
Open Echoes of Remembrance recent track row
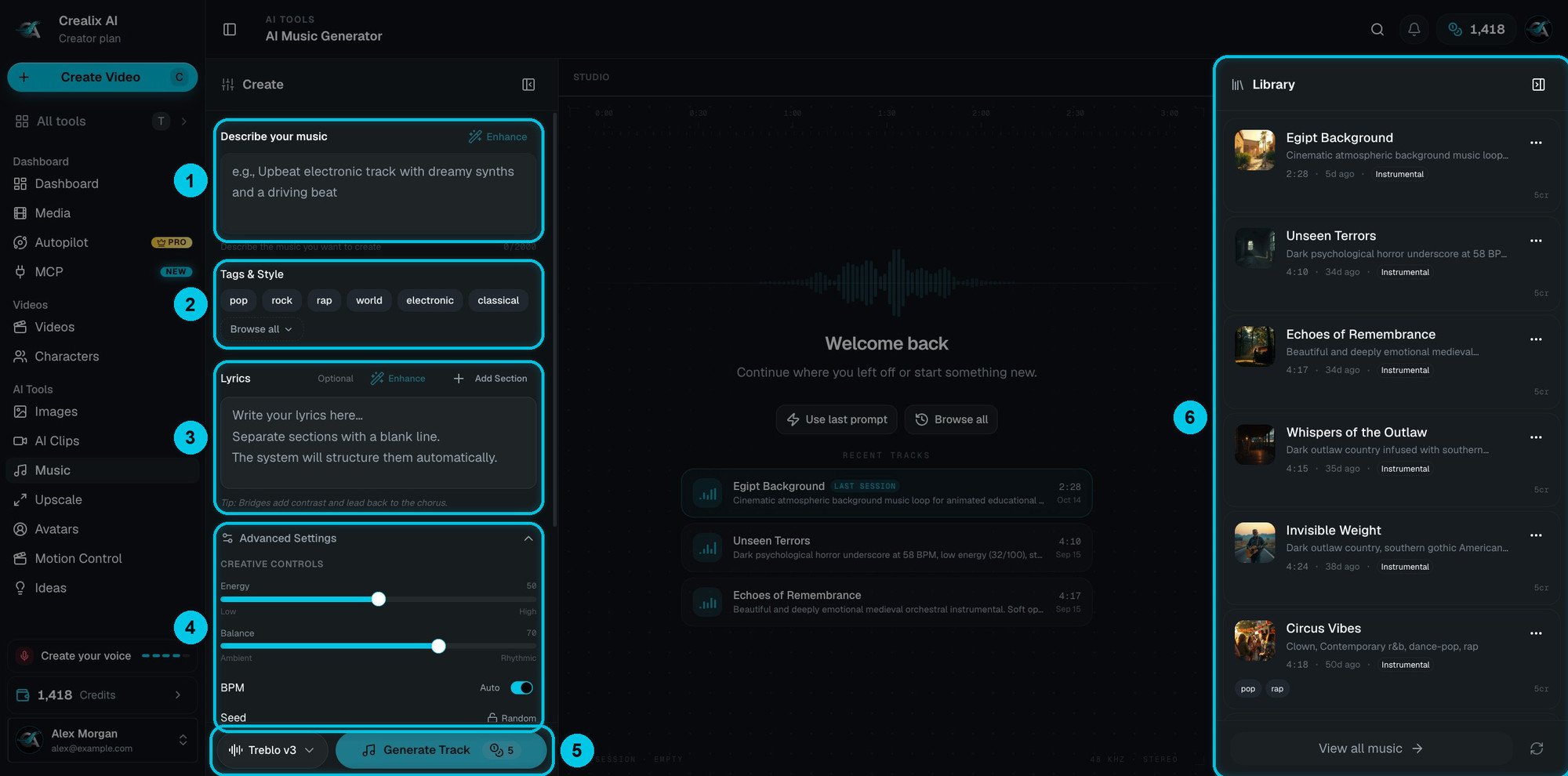887,602
